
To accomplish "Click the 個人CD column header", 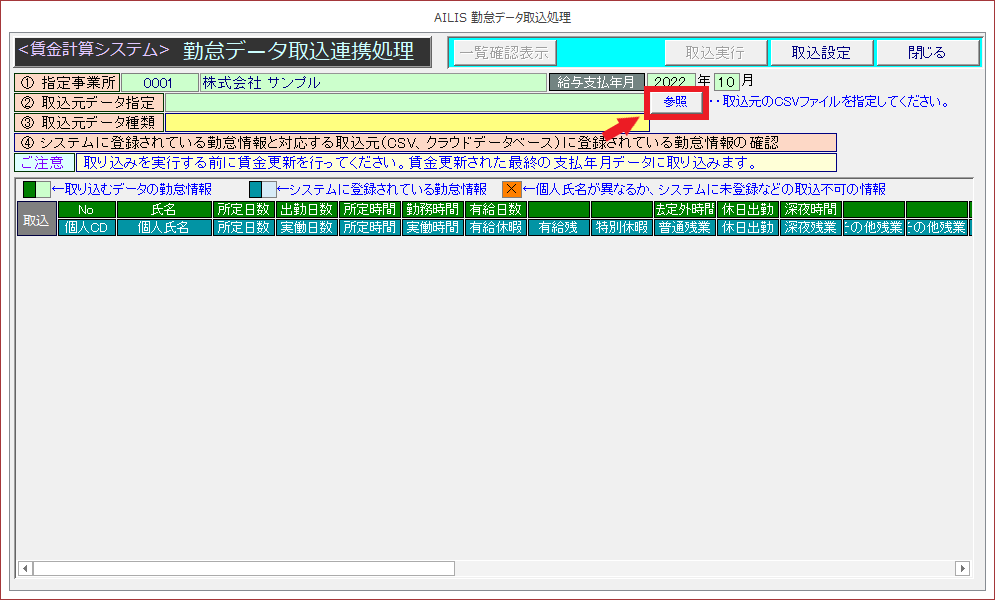I will point(86,228).
